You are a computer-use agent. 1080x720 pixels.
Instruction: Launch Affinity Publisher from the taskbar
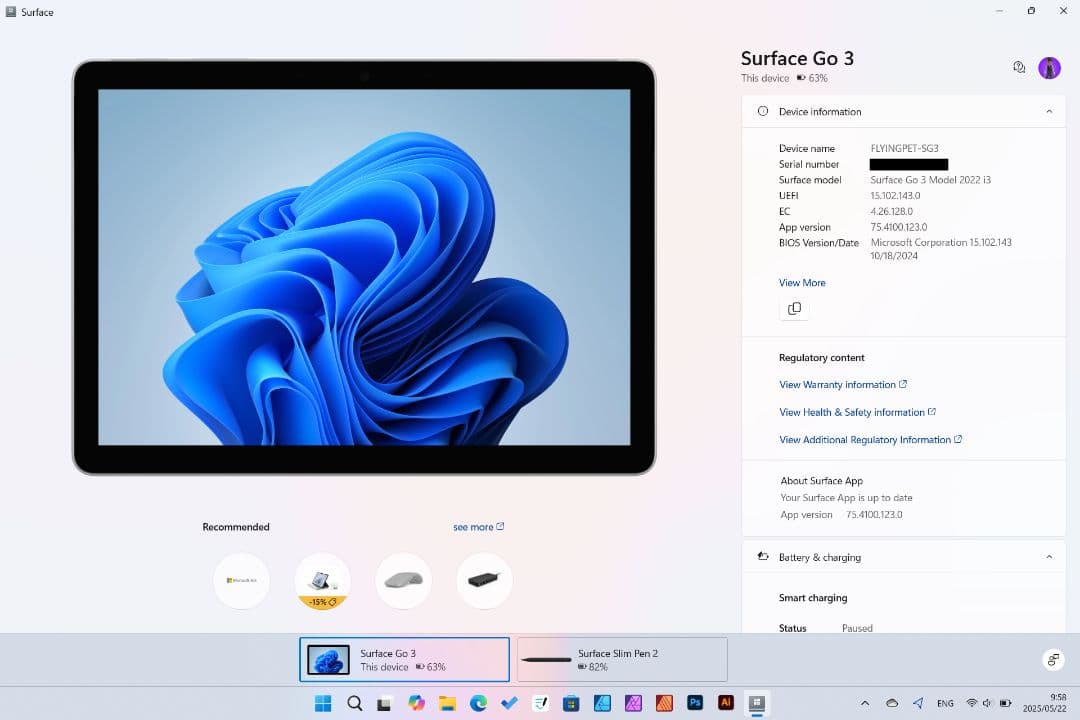pos(664,703)
